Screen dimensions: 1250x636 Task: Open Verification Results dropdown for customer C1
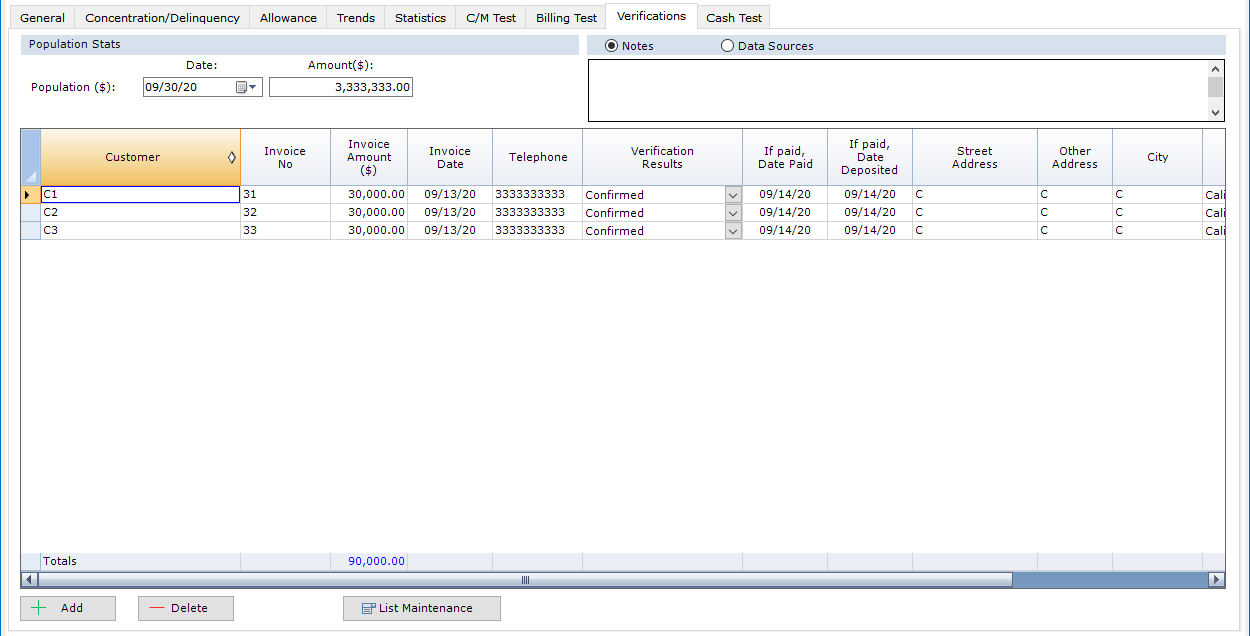(x=733, y=195)
